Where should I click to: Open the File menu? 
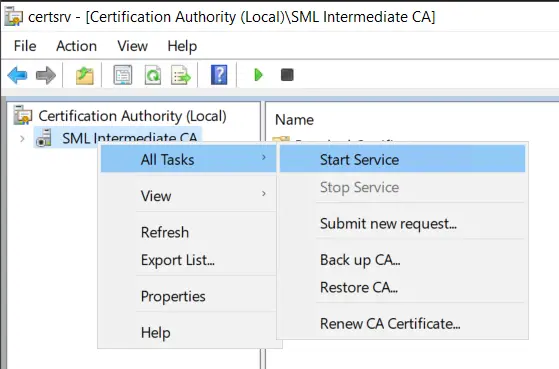25,46
